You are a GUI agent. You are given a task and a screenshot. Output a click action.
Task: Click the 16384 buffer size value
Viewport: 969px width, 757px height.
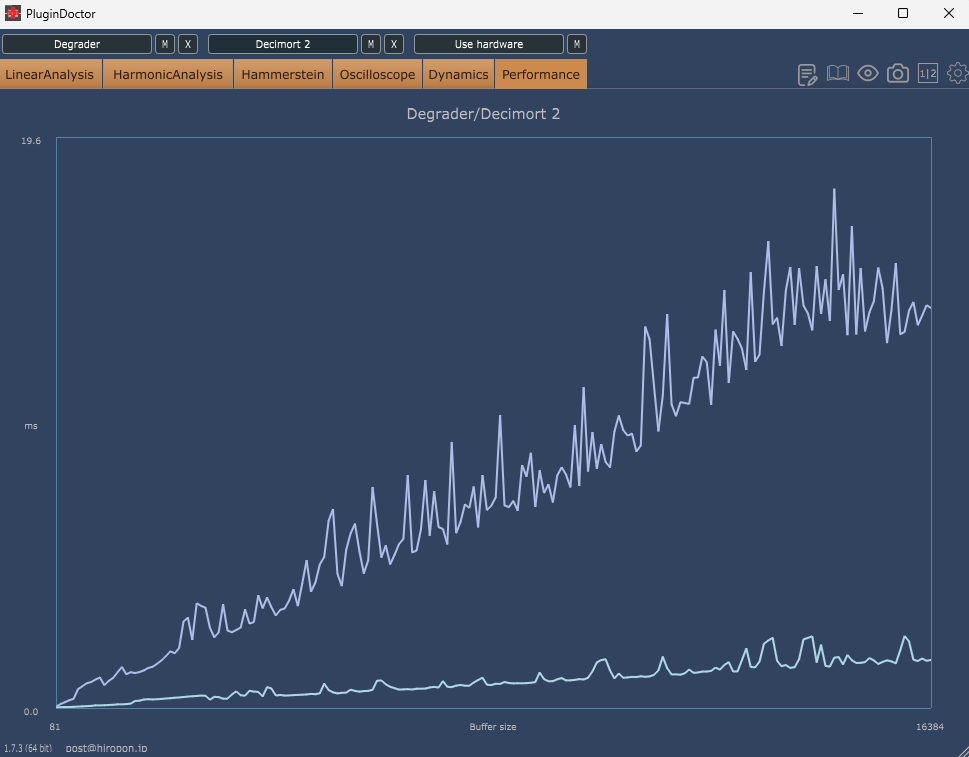tap(929, 727)
